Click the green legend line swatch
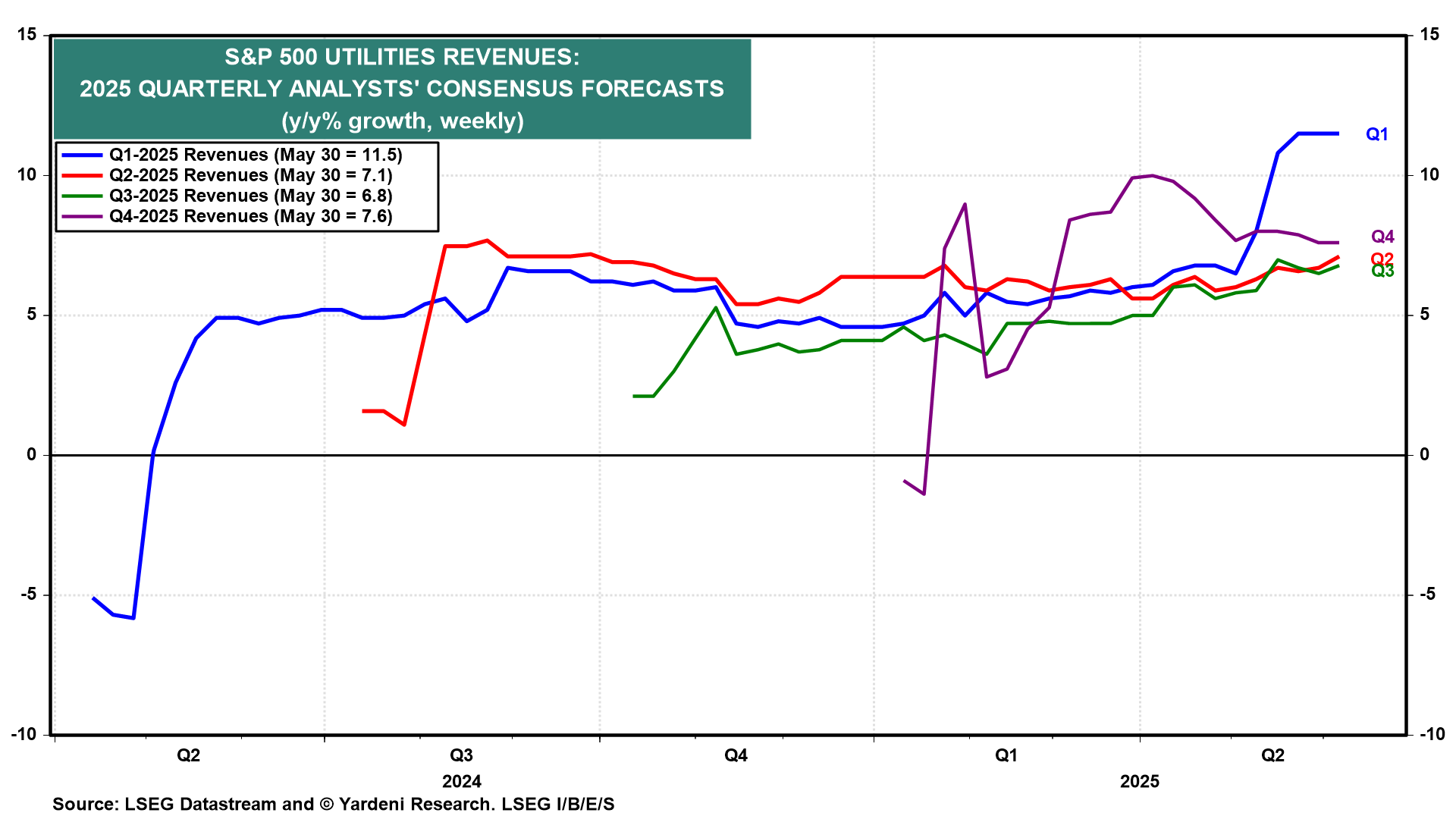This screenshot has height=819, width=1456. [x=82, y=196]
